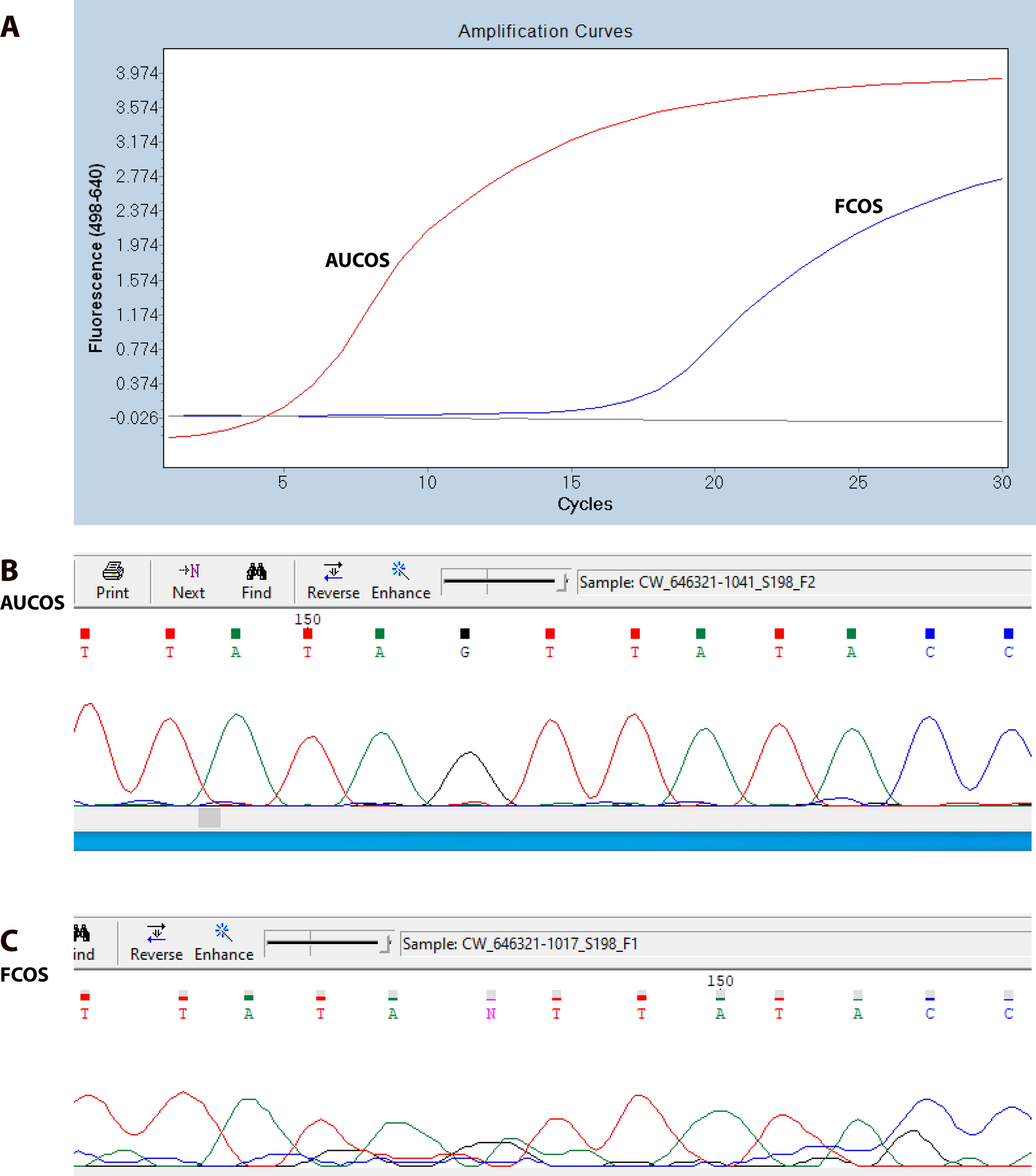Select black G base marker in AUCOS sequence

point(465,634)
